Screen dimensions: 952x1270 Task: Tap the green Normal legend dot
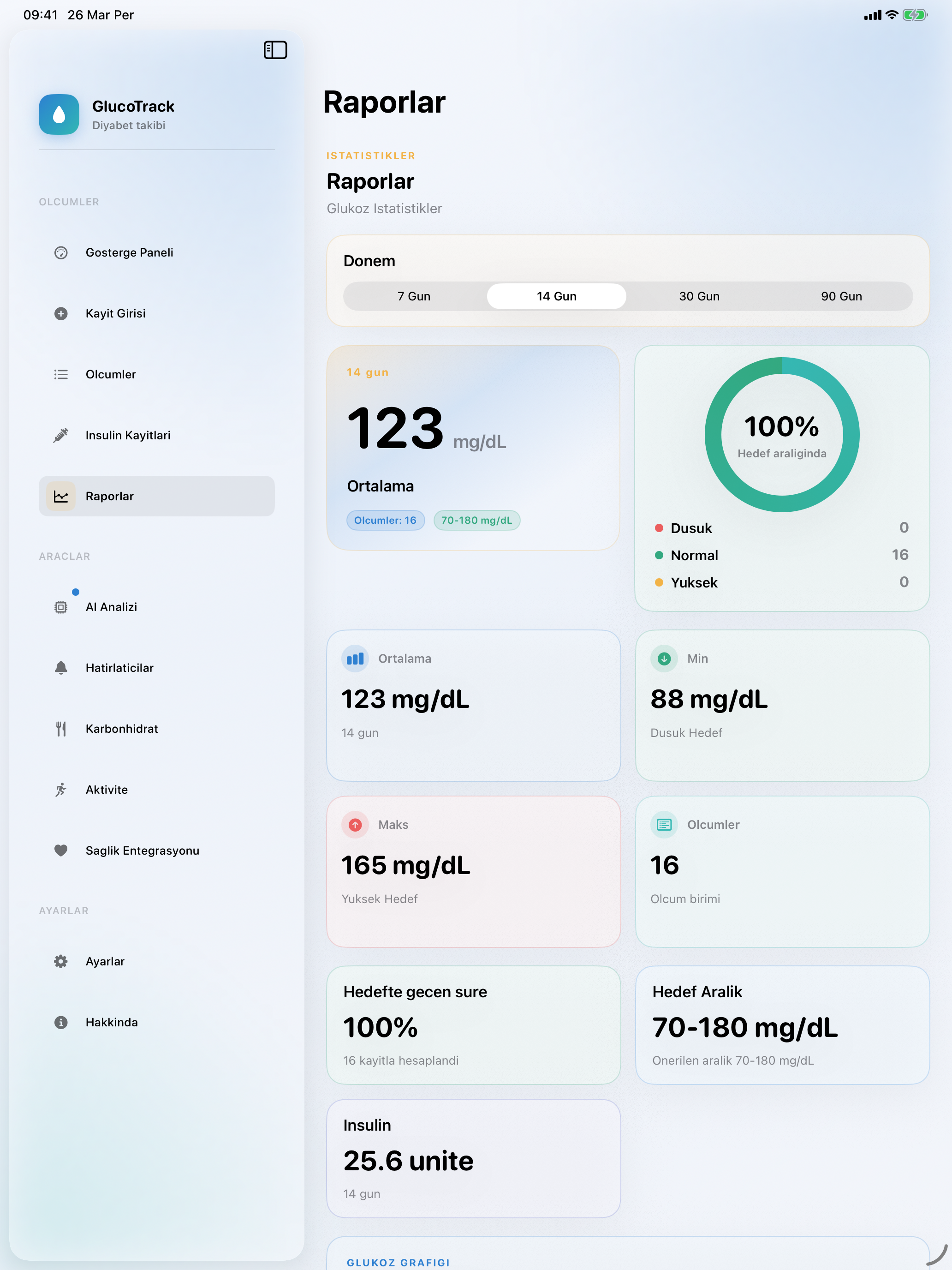coord(659,555)
